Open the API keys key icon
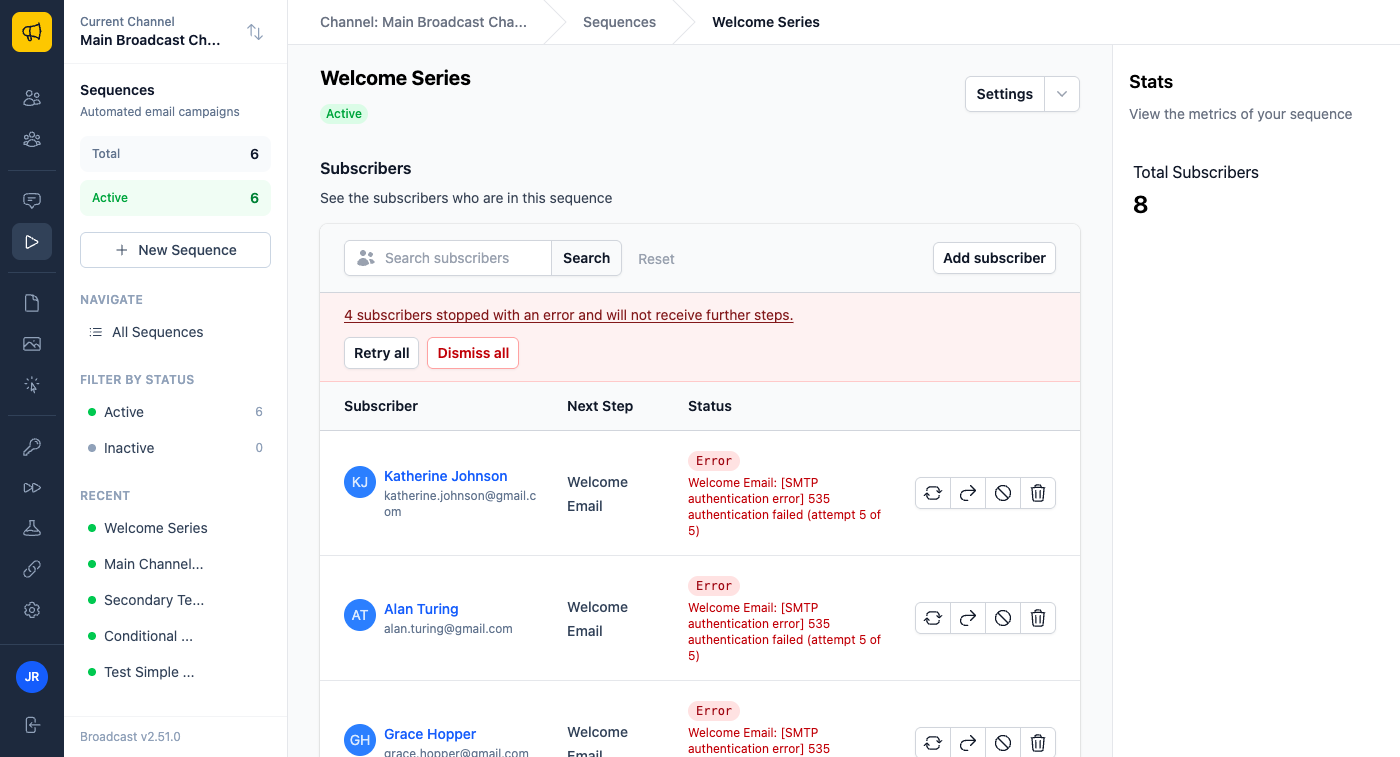Image resolution: width=1400 pixels, height=757 pixels. [x=32, y=447]
